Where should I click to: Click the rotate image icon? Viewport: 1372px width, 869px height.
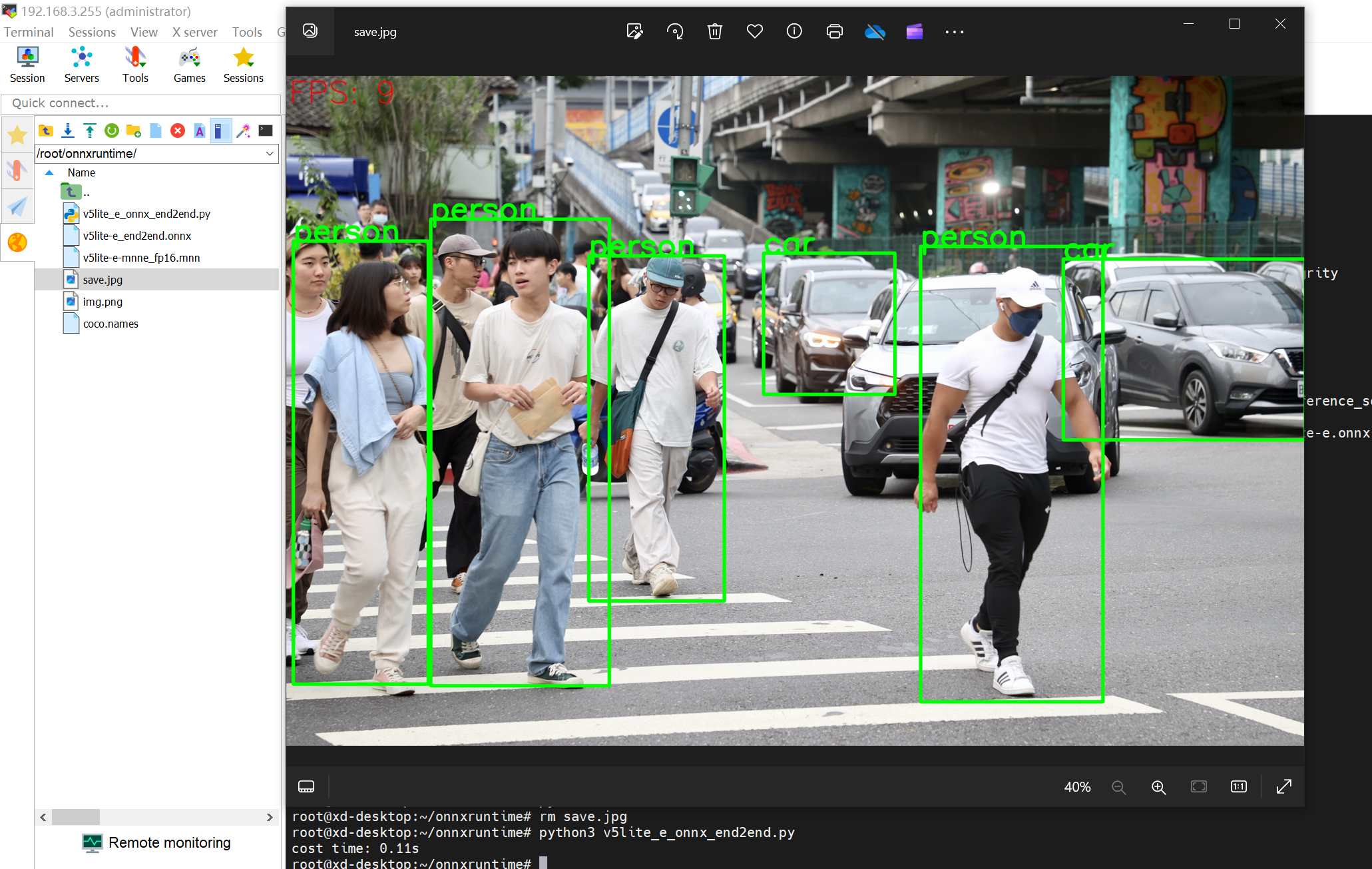(675, 32)
